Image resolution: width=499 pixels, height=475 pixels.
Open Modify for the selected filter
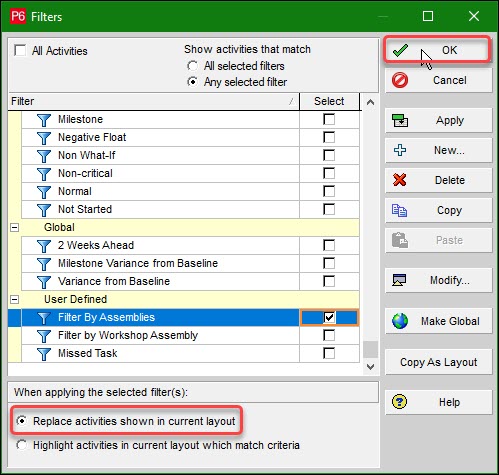pyautogui.click(x=439, y=280)
